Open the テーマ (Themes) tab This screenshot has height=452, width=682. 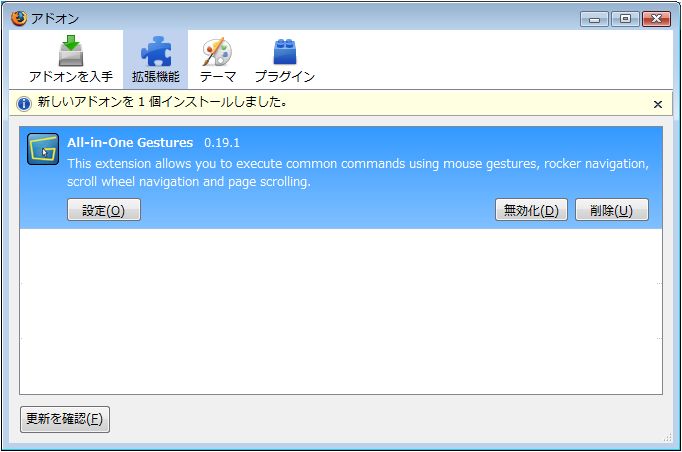point(217,59)
